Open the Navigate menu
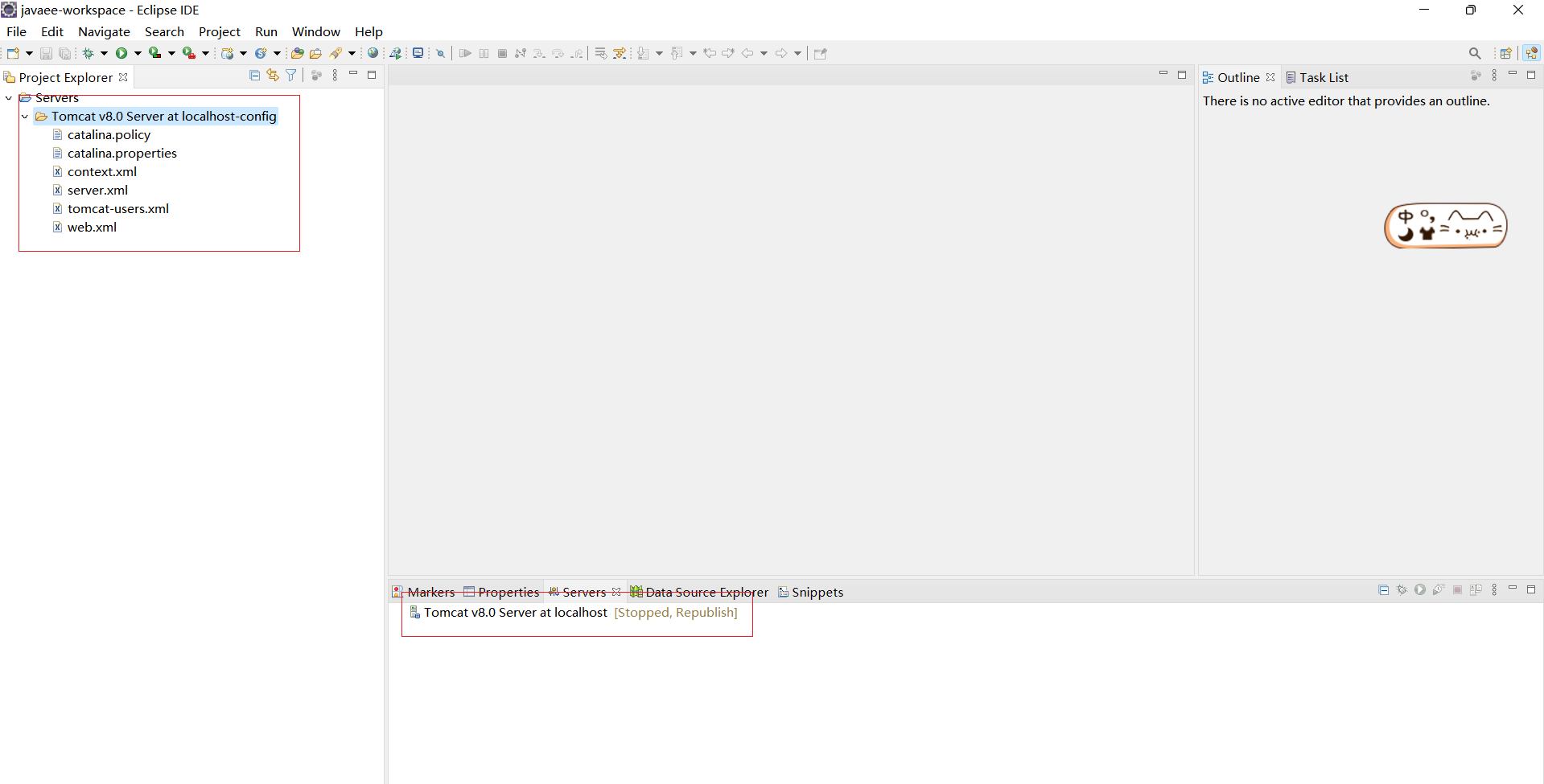Viewport: 1544px width, 784px height. click(104, 31)
